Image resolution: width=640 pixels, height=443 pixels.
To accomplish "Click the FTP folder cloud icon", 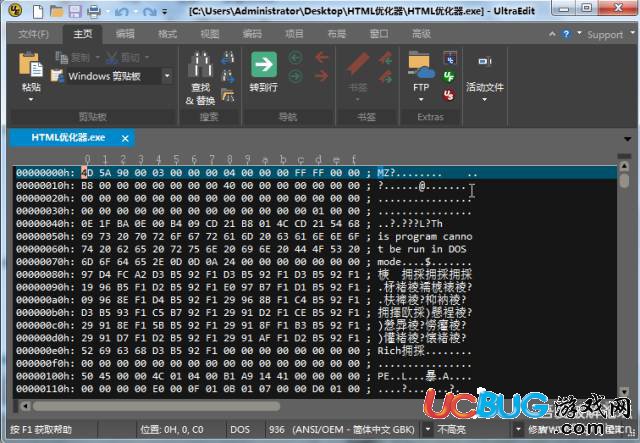I will [x=421, y=65].
